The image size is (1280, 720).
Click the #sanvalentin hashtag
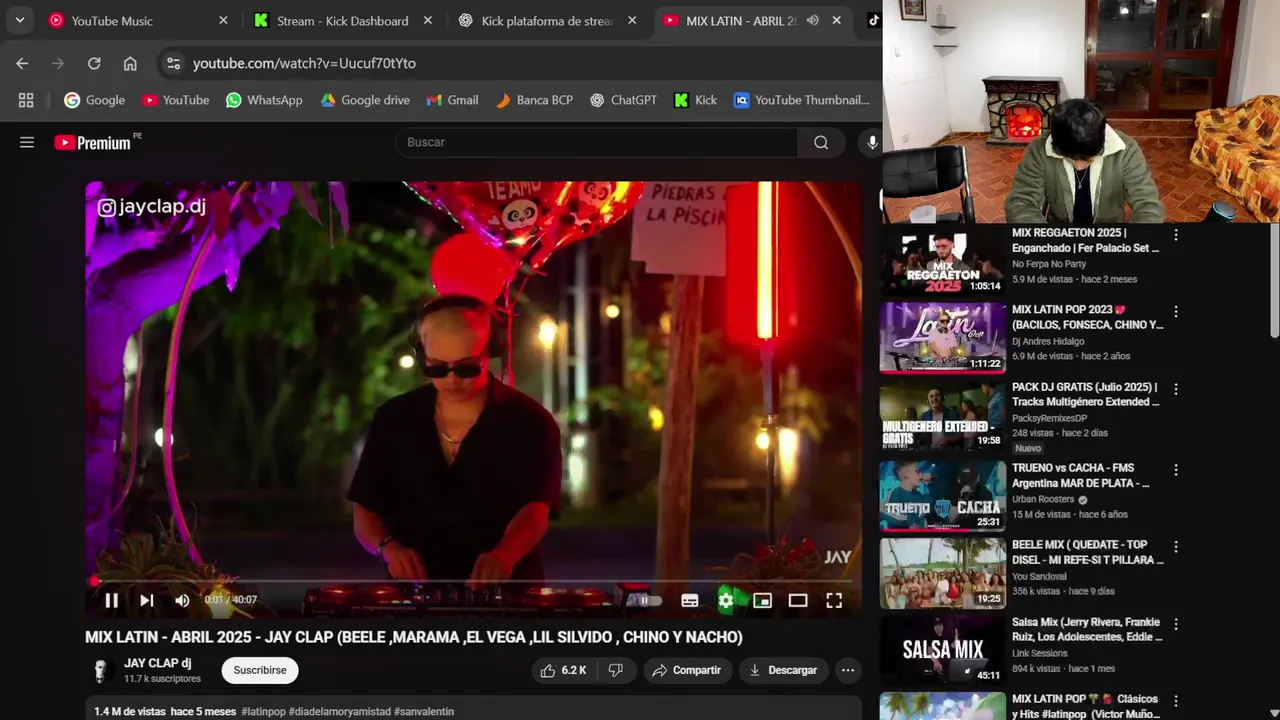tap(424, 712)
